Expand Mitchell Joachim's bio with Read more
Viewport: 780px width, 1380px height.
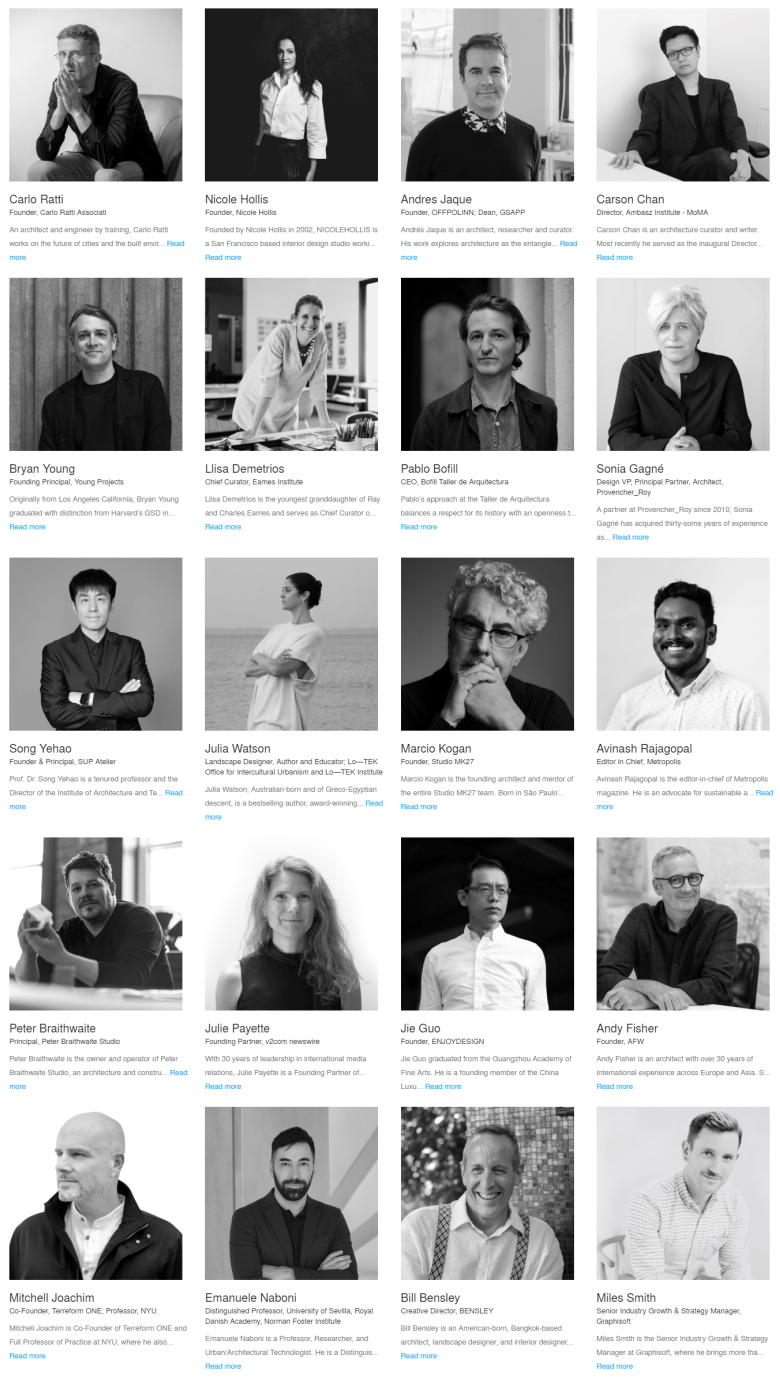27,1356
